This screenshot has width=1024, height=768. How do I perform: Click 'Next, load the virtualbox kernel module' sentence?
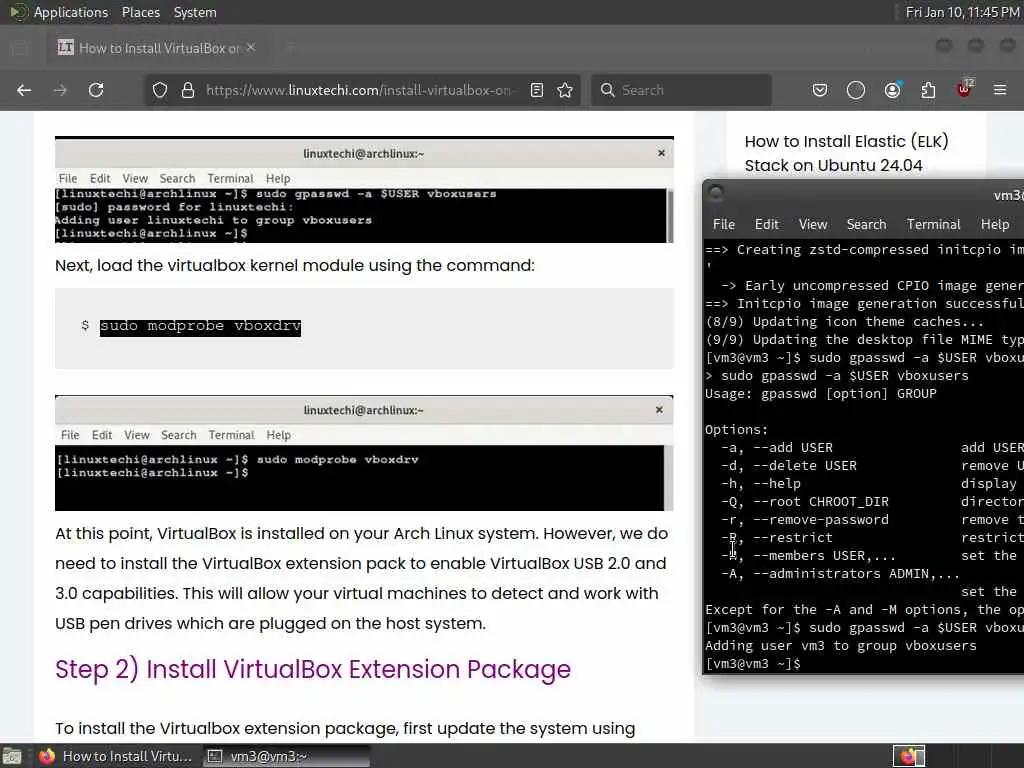pos(295,266)
